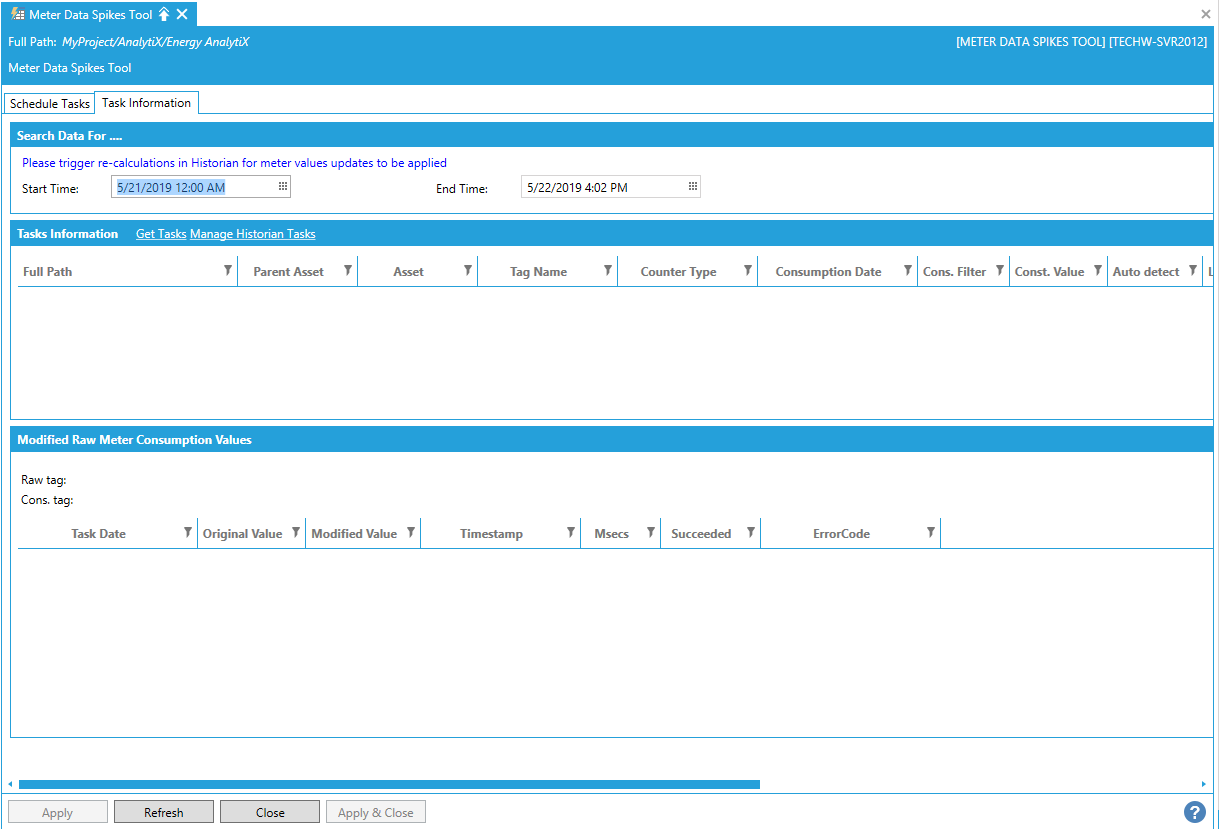Click the blue help question mark icon
The image size is (1219, 829).
[x=1194, y=812]
